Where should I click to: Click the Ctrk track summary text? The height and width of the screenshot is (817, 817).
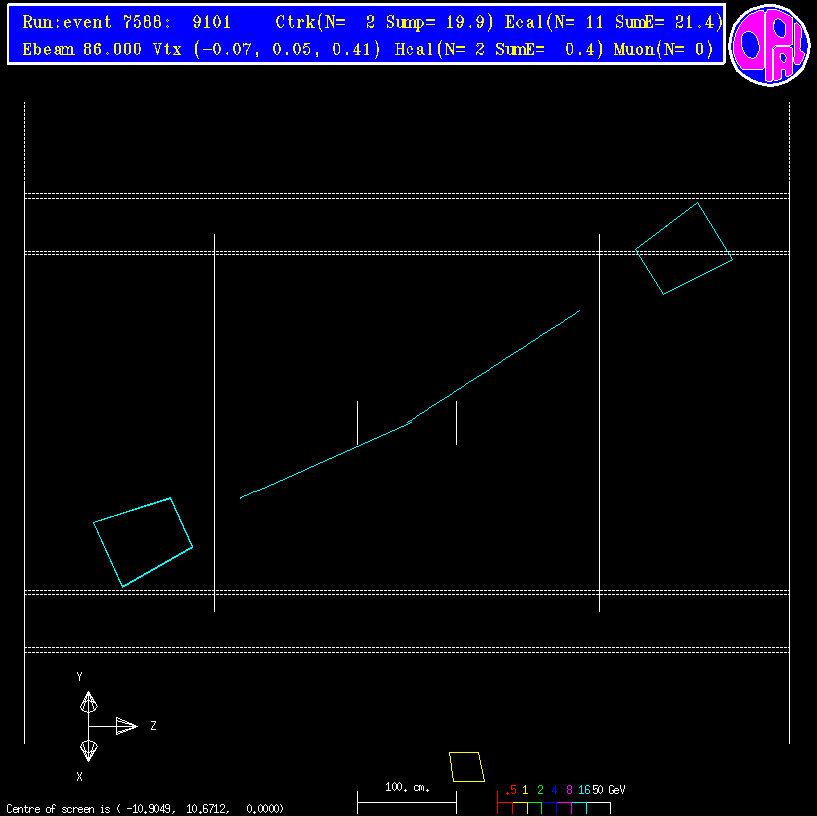pyautogui.click(x=384, y=22)
